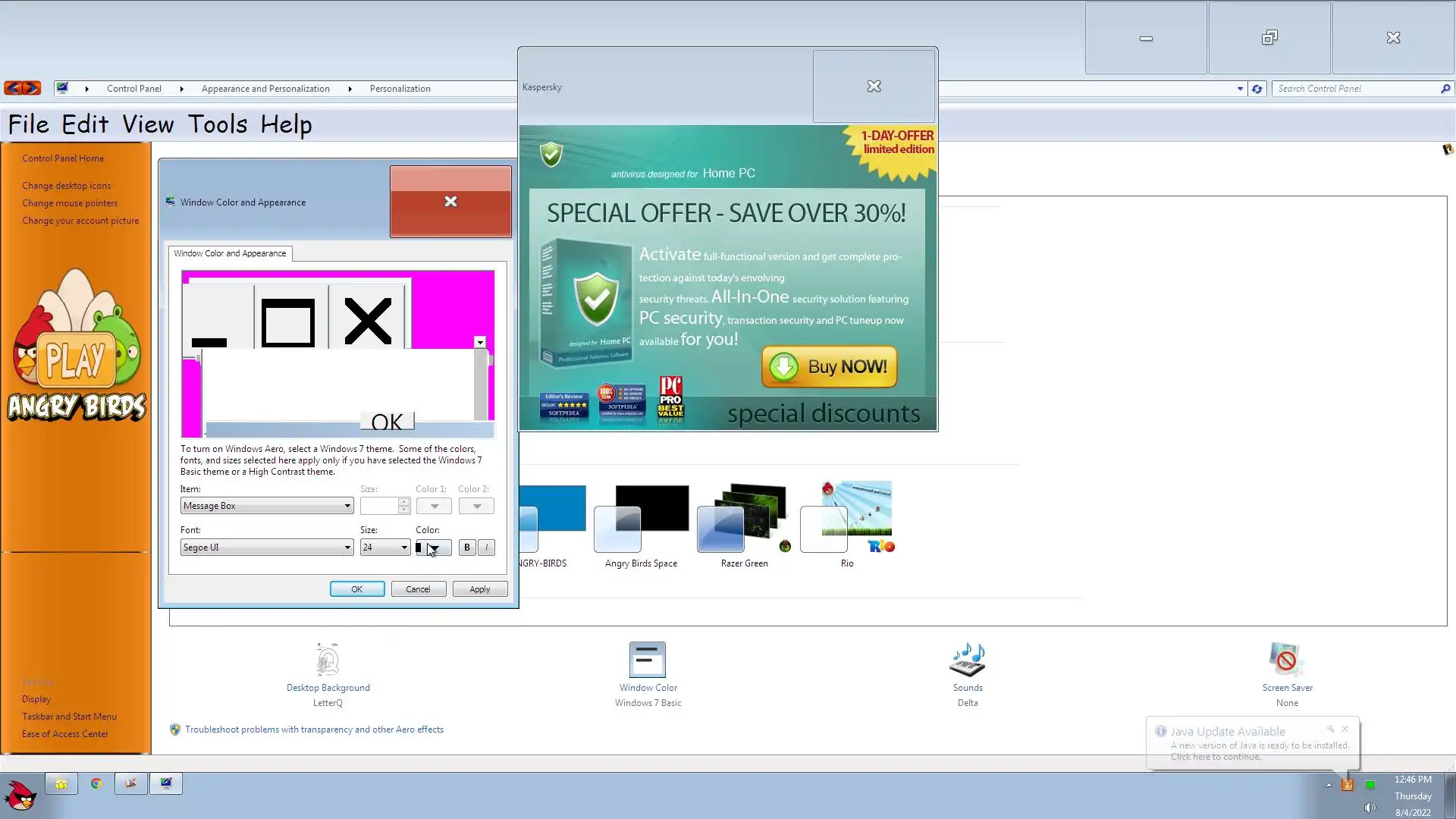The image size is (1456, 819).
Task: Open the View menu
Action: click(148, 124)
